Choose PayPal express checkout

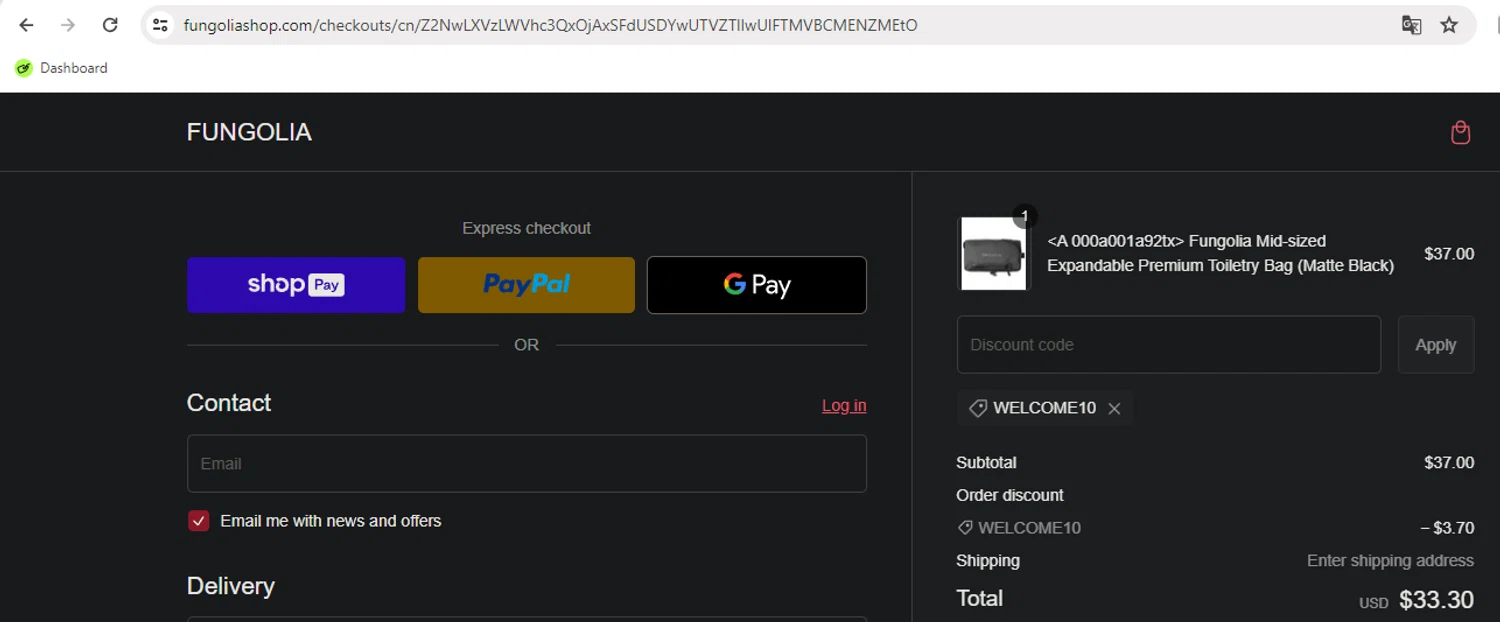click(526, 285)
